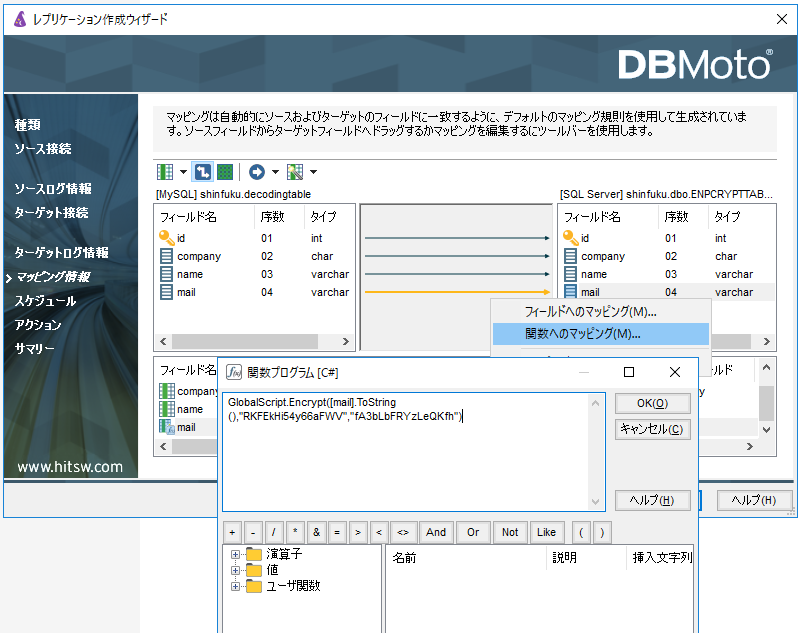The width and height of the screenshot is (811, 633).
Task: Click source mail field icon
Action: coord(167,292)
